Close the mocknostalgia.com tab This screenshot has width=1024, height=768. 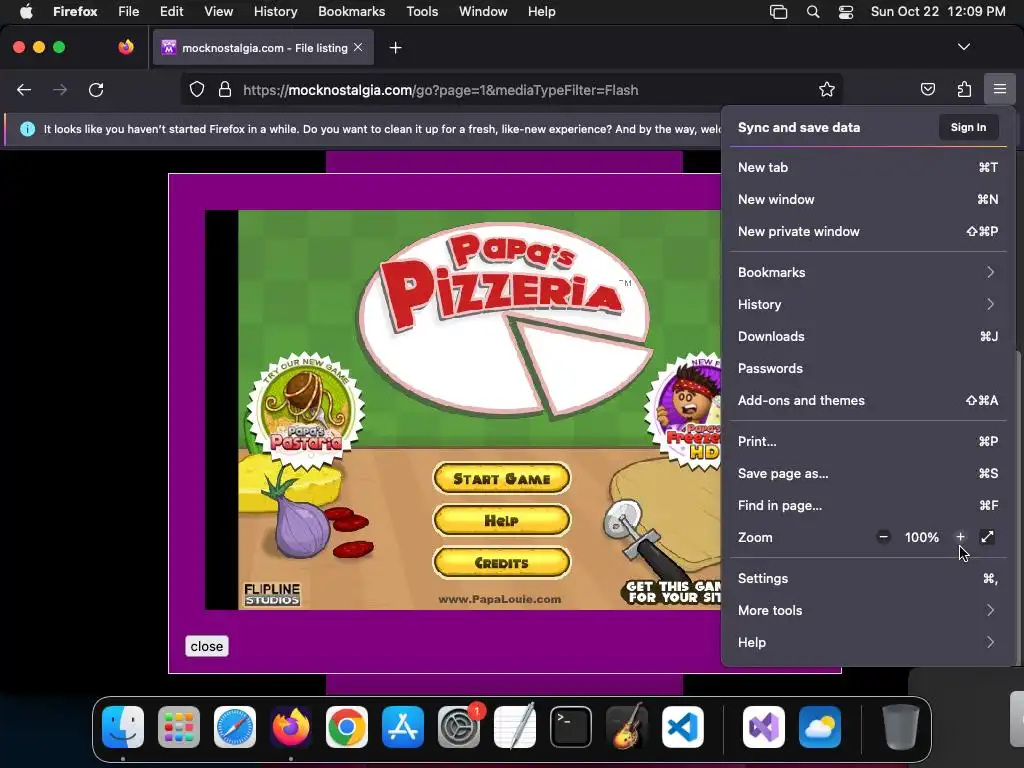click(358, 47)
